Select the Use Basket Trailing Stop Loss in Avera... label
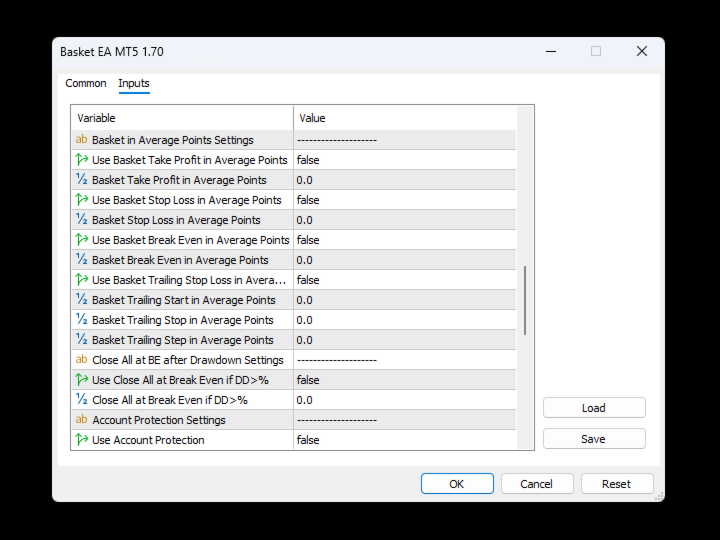The image size is (720, 540). point(189,280)
